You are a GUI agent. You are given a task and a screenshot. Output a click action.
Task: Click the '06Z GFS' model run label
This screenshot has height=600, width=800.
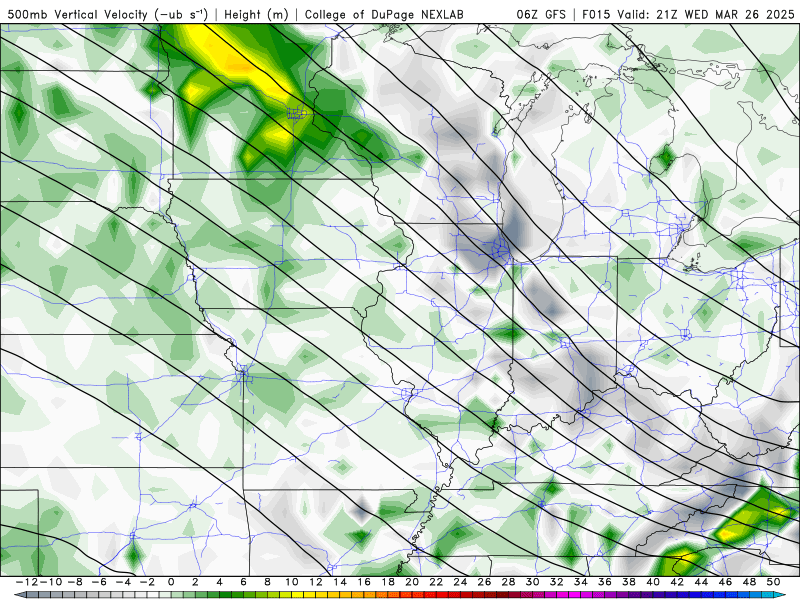pos(541,15)
